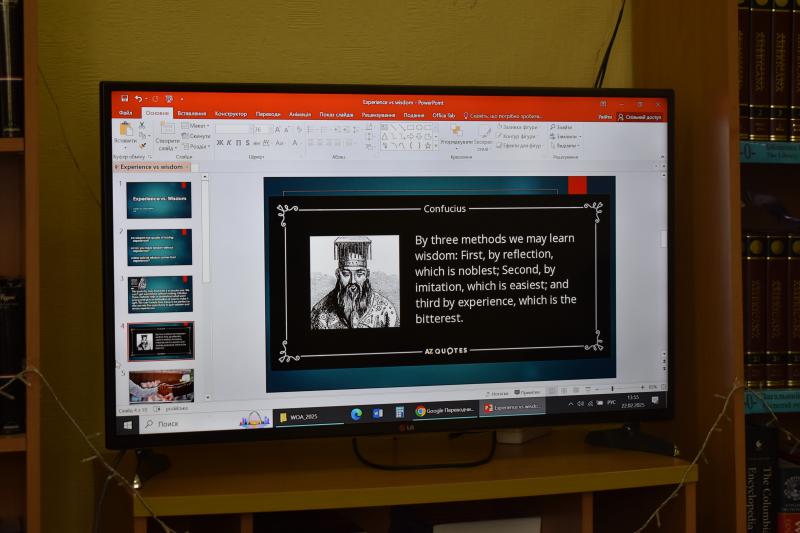The width and height of the screenshot is (800, 533).
Task: Click the Windows Start button
Action: (128, 425)
